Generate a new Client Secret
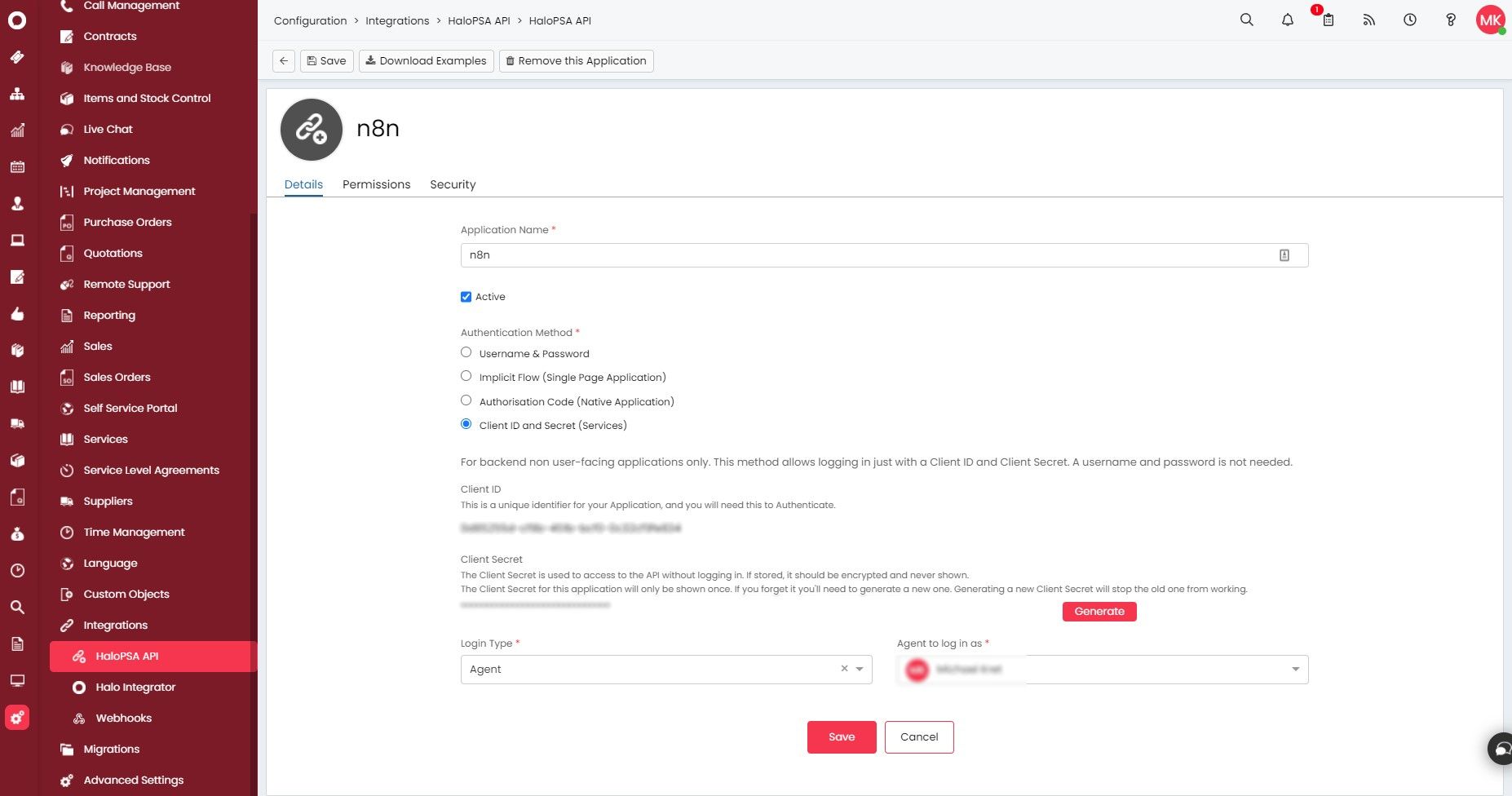1512x796 pixels. 1099,611
